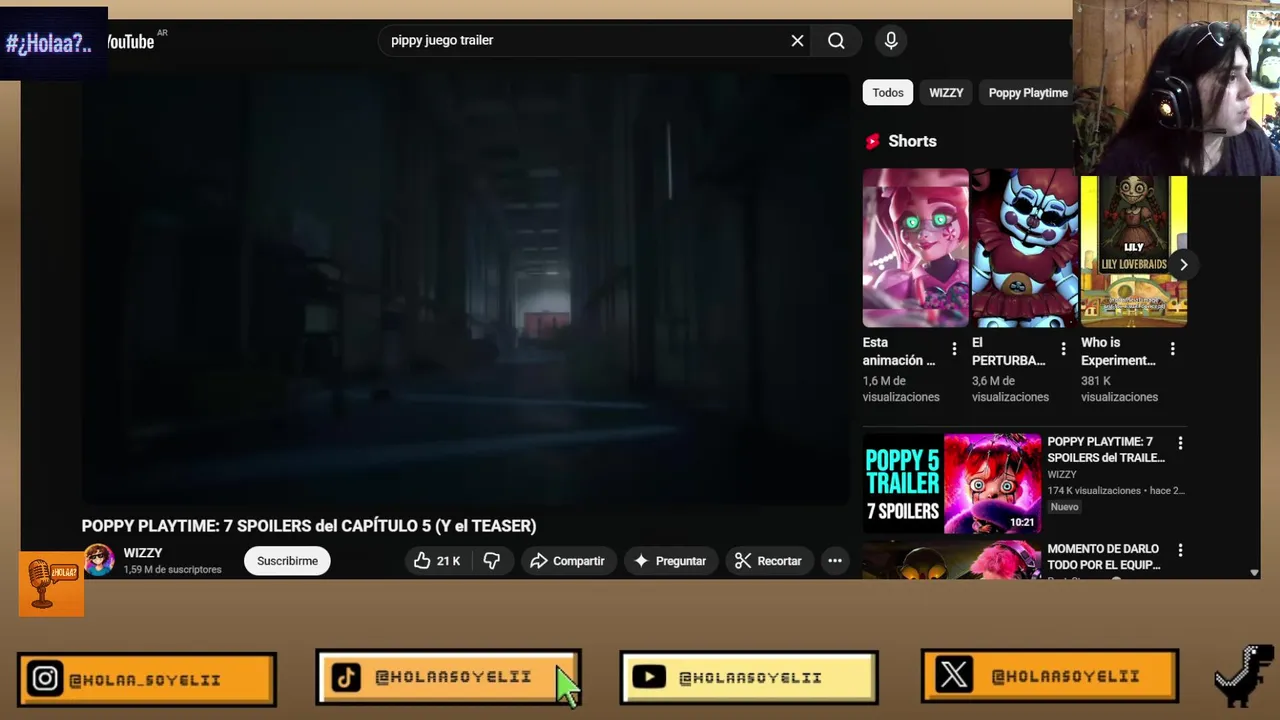Open options for 'MOMENTO DE DARLO TODO' video

pyautogui.click(x=1180, y=550)
